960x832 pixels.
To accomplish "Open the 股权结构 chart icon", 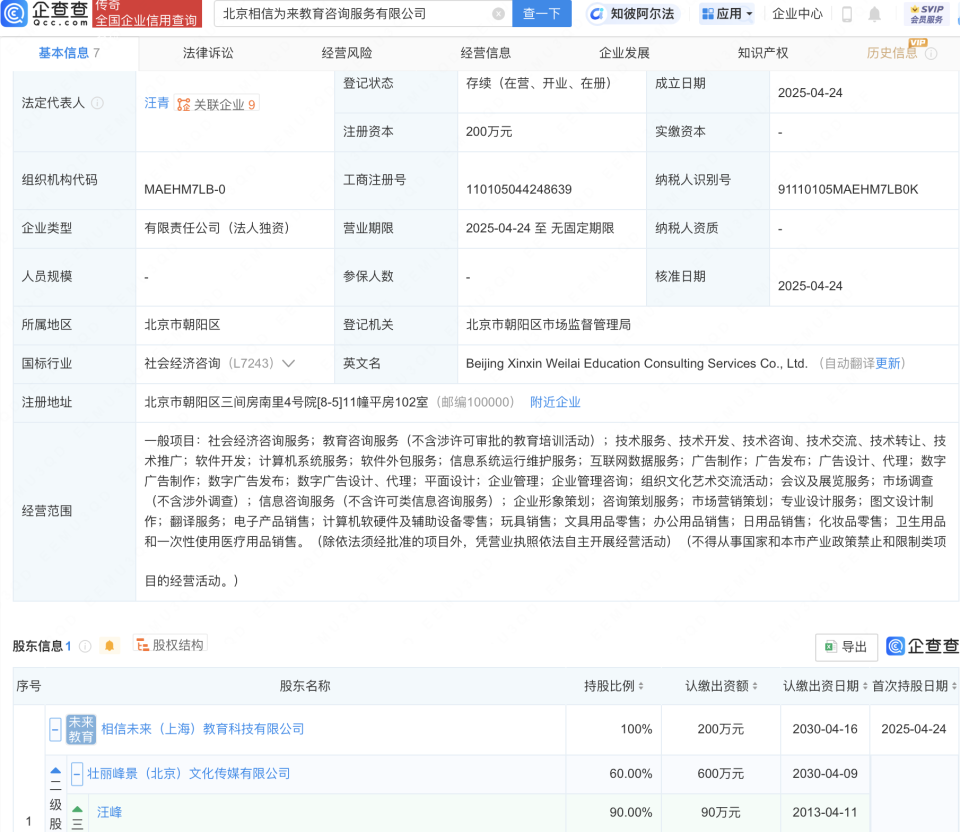I will 142,645.
